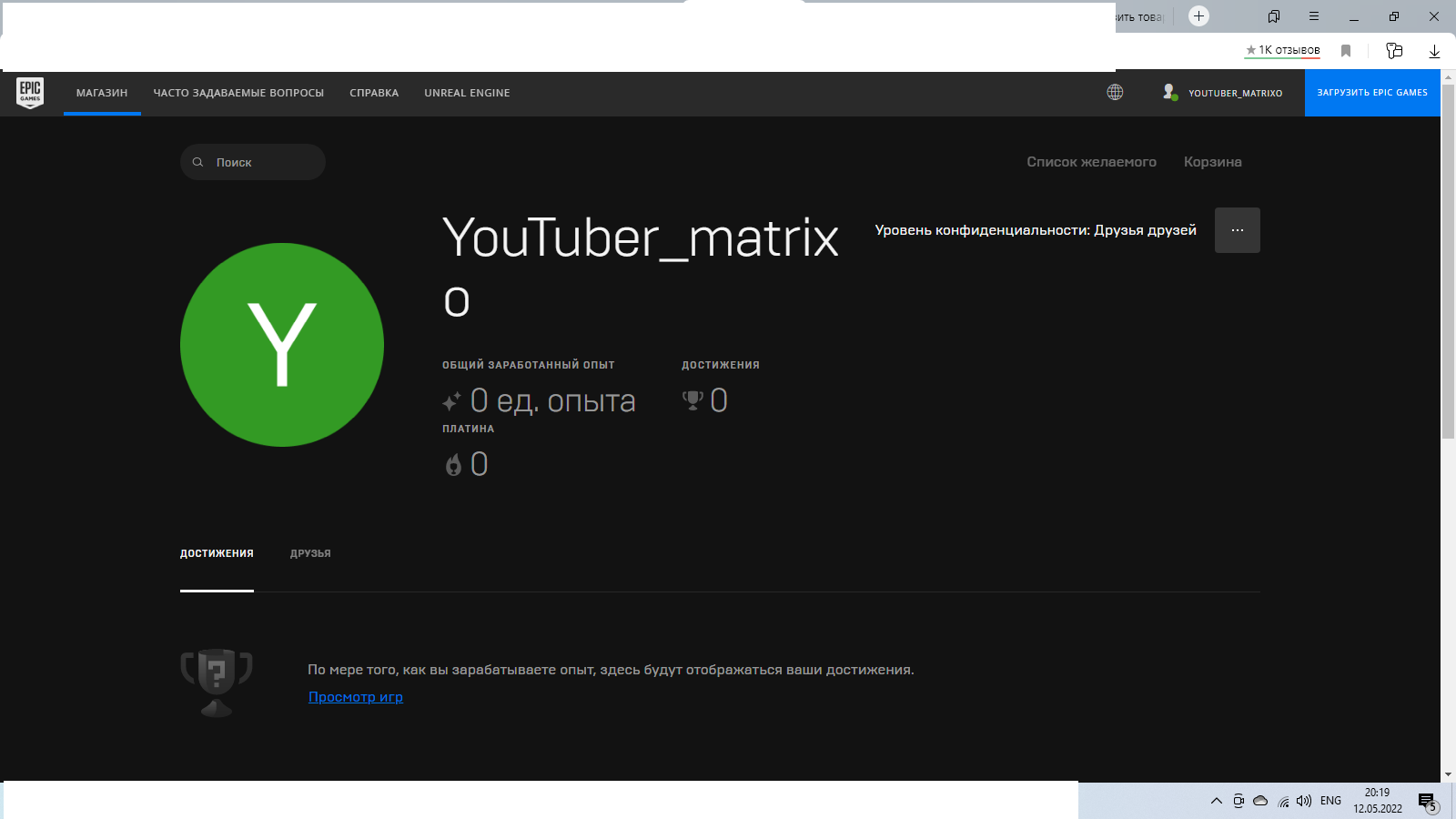Open the volume speaker tray icon
Viewport: 1456px width, 819px height.
1304,801
